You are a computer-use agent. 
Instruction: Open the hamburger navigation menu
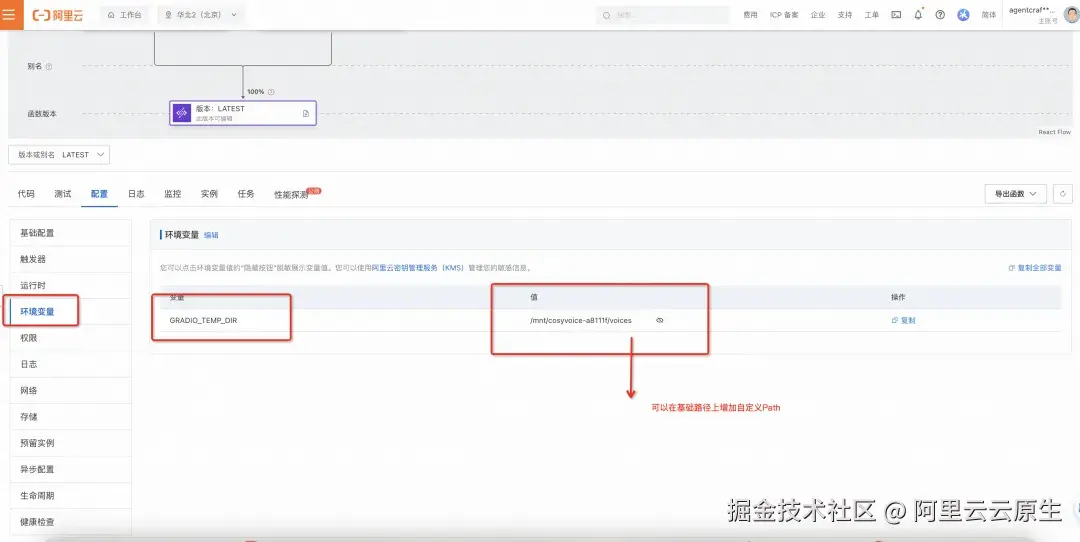coord(10,14)
